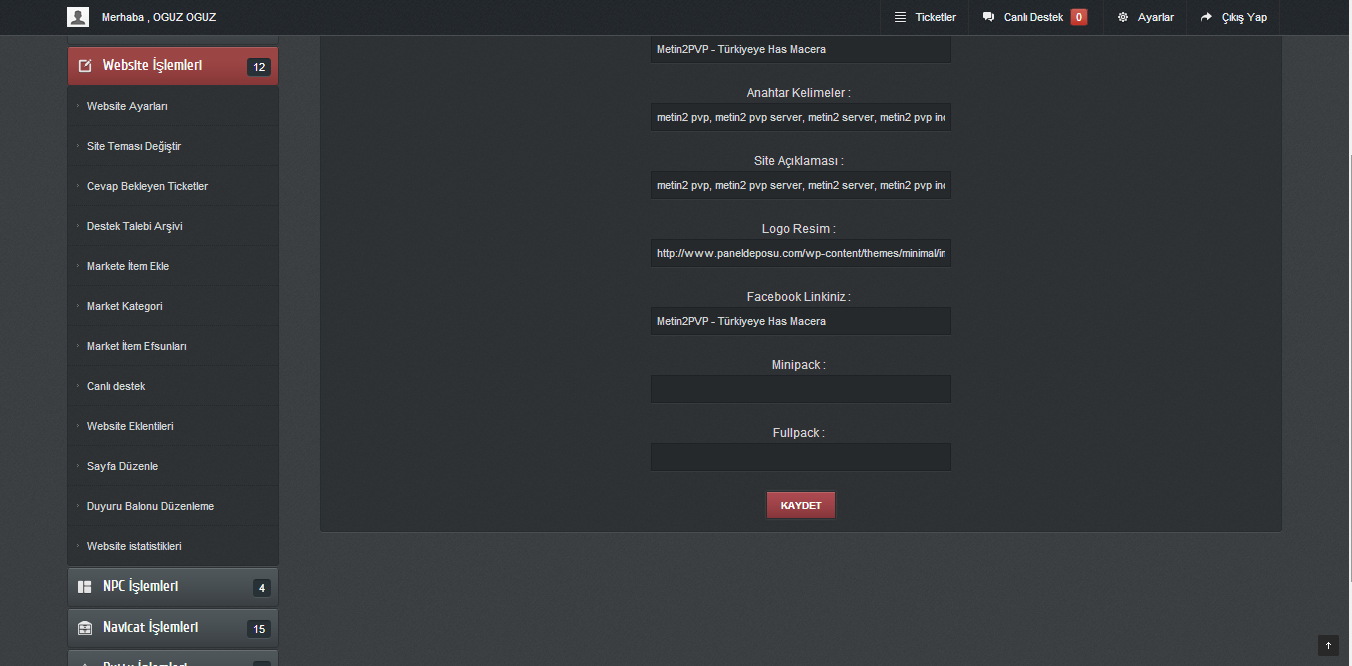Click the 12 badge on Website İşlemleri

point(259,67)
